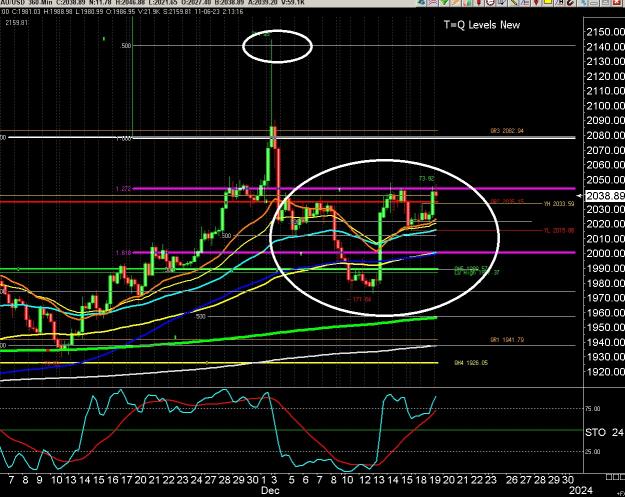Click the 1920.00 price axis label

[x=605, y=371]
